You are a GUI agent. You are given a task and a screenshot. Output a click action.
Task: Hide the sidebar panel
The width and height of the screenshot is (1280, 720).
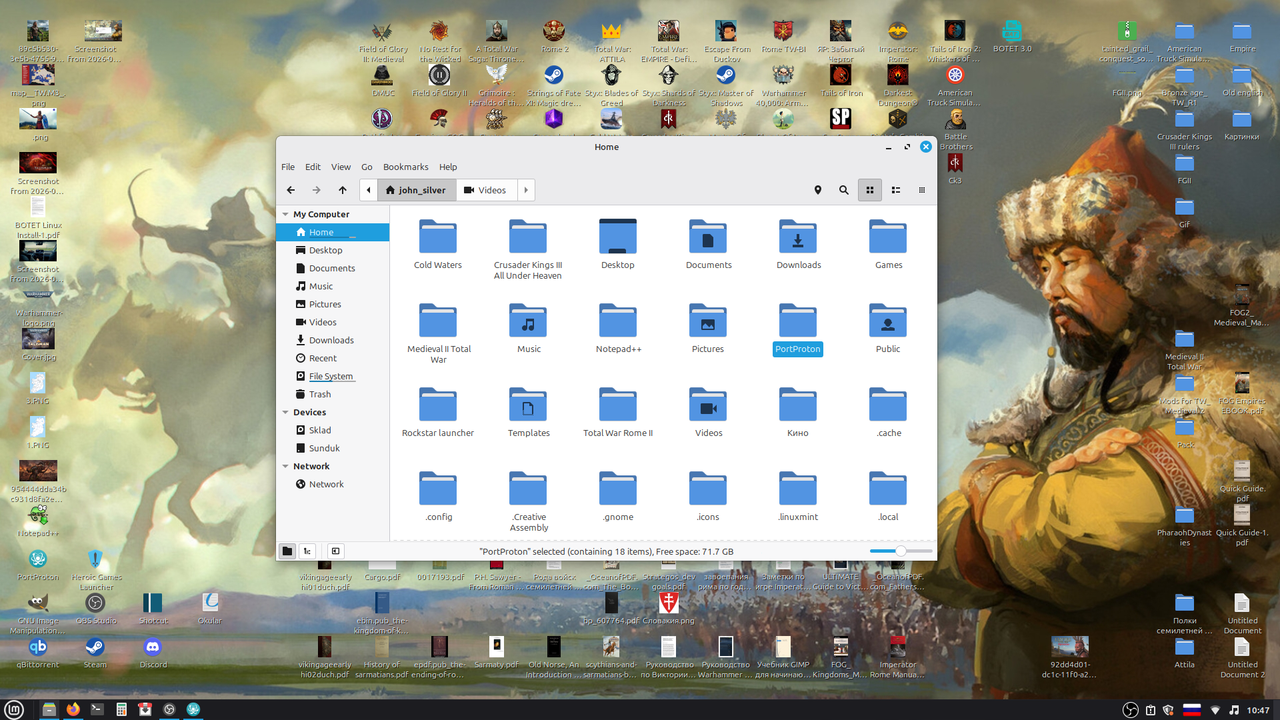coord(336,551)
